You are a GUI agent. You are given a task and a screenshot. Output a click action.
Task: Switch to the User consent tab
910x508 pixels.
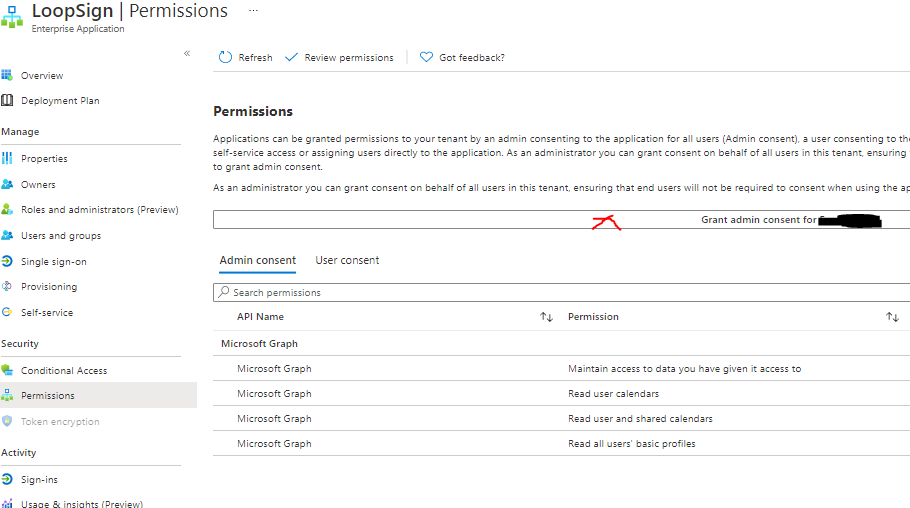(347, 260)
